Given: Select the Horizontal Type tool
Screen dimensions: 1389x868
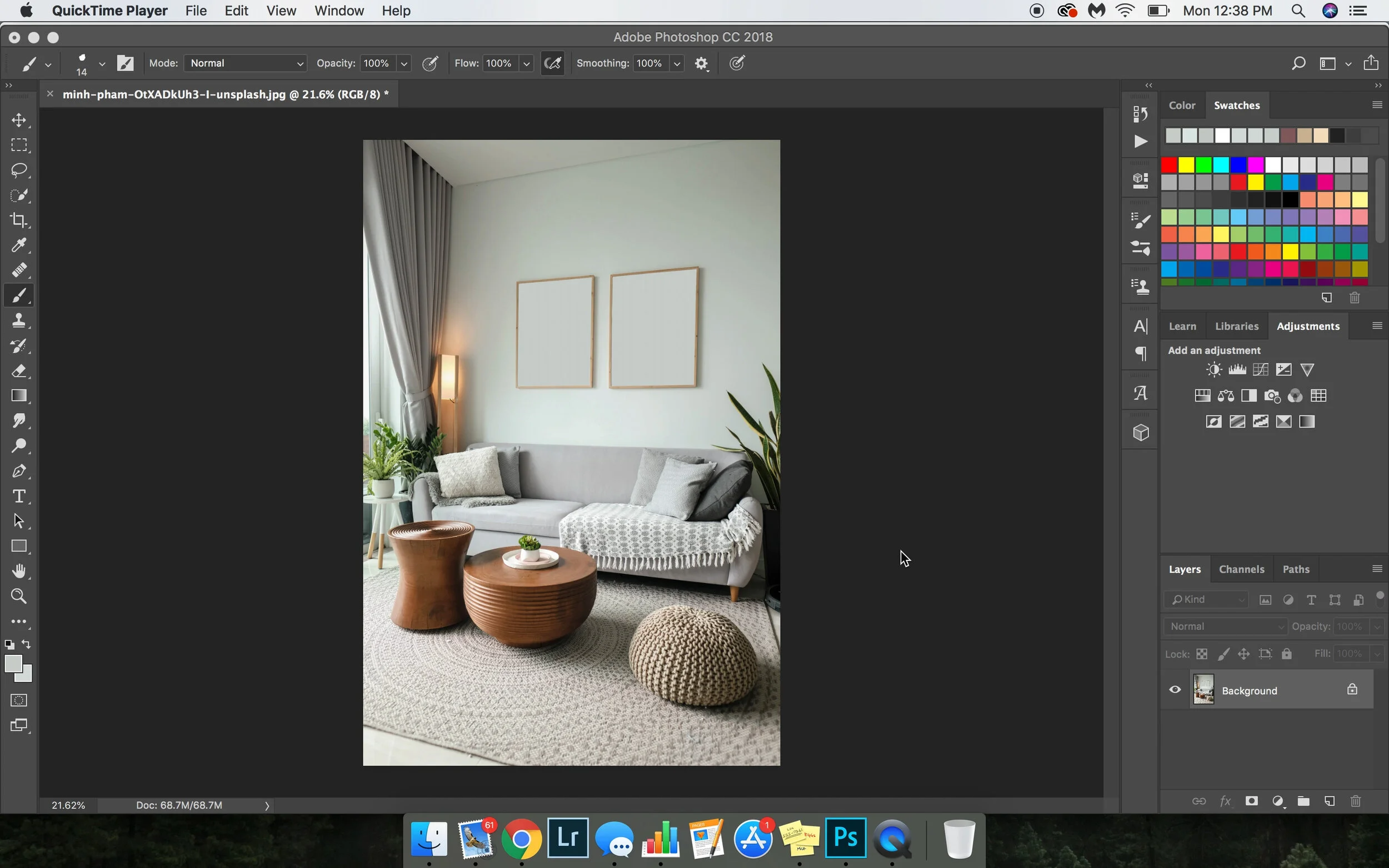Looking at the screenshot, I should (x=19, y=496).
